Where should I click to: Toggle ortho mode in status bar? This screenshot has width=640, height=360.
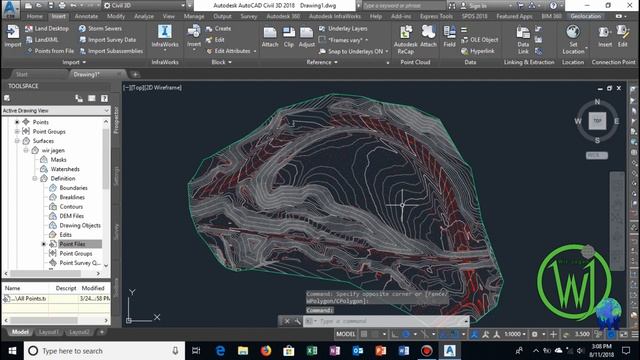pyautogui.click(x=395, y=334)
